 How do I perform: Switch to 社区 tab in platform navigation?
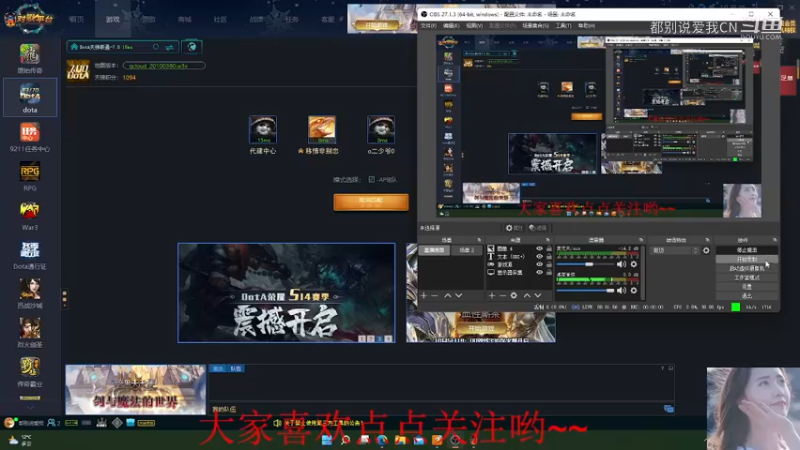[220, 19]
